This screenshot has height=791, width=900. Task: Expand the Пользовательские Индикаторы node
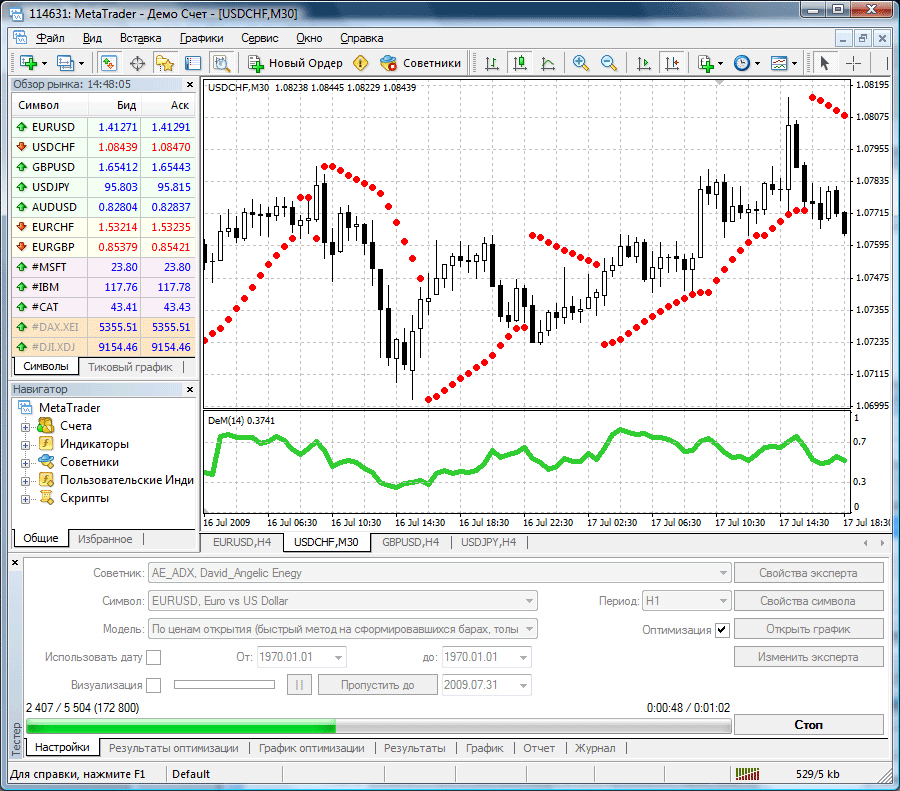(25, 481)
